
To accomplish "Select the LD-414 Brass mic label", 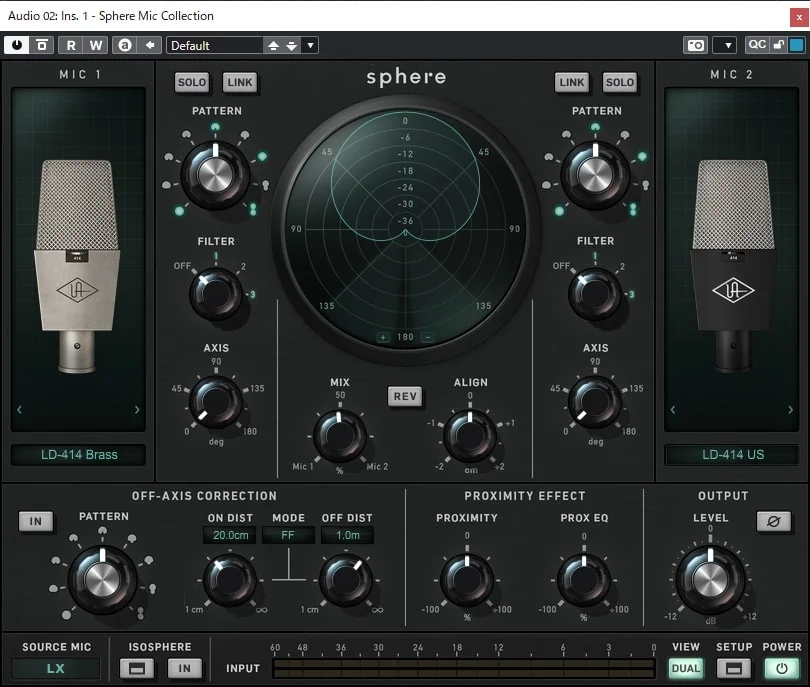I will (78, 453).
